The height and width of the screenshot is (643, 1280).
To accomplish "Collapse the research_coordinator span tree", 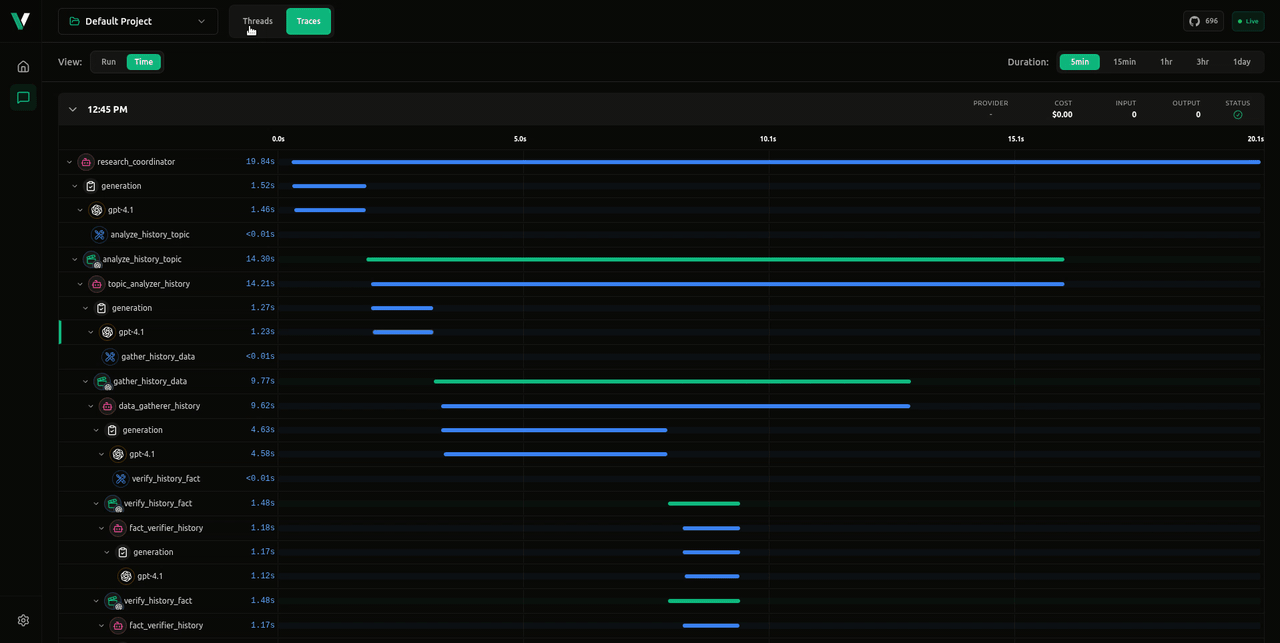I will click(68, 161).
